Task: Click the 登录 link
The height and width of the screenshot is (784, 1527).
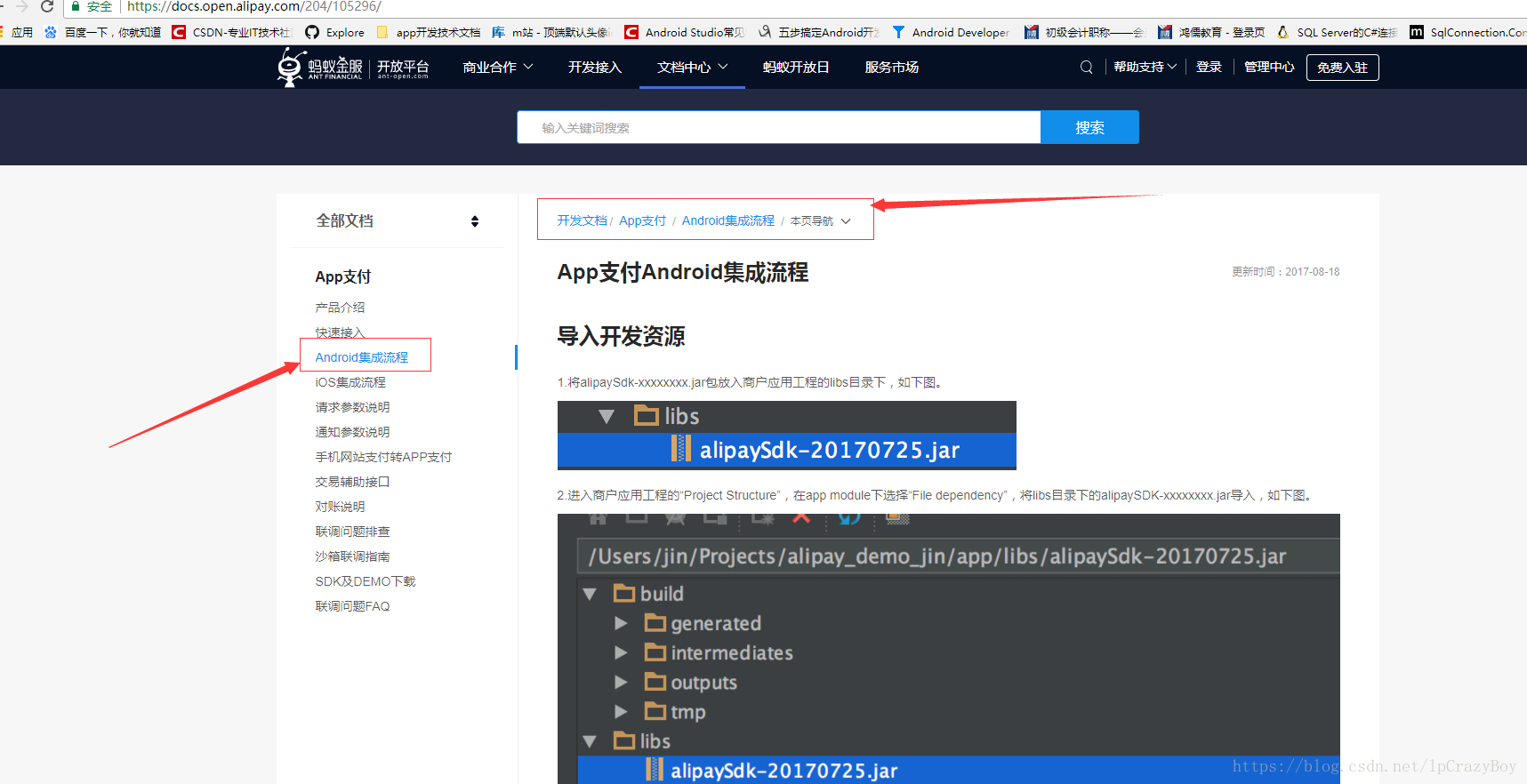Action: click(1209, 67)
